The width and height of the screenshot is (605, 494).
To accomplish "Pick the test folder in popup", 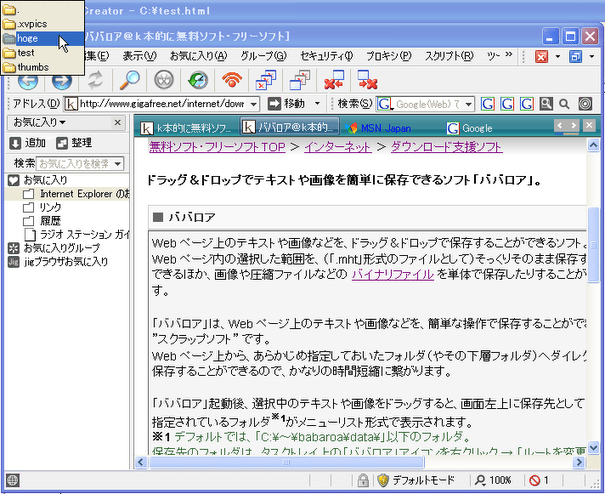I will 42,52.
